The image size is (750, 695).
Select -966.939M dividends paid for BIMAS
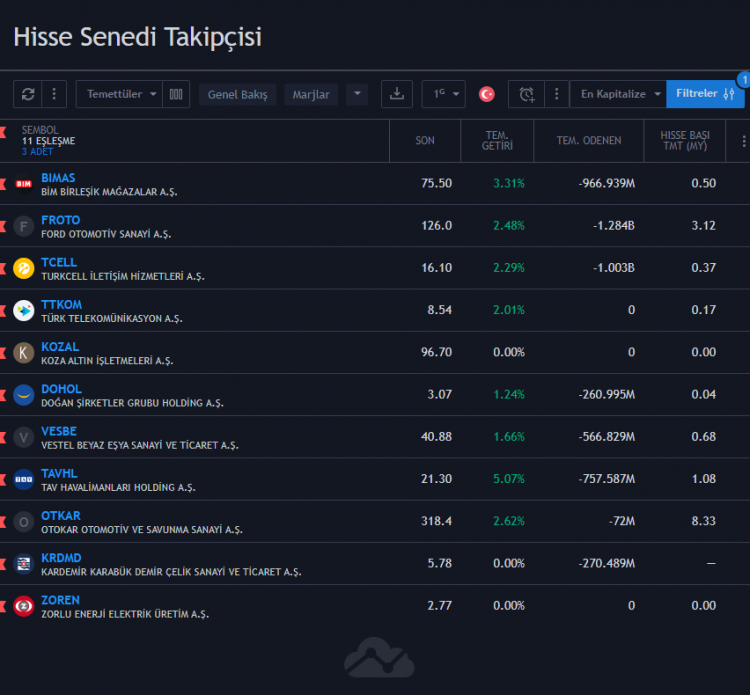pos(607,183)
